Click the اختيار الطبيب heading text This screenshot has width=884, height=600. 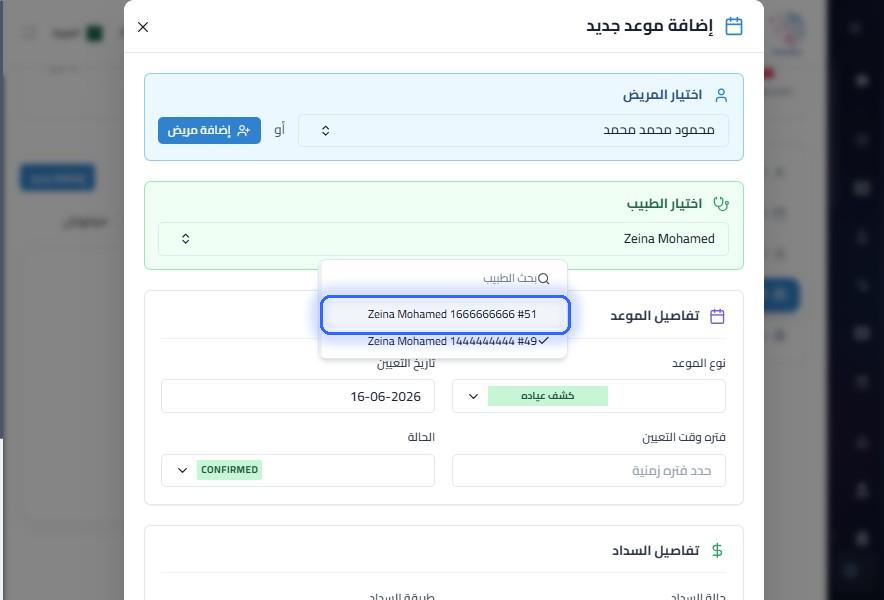coord(664,204)
